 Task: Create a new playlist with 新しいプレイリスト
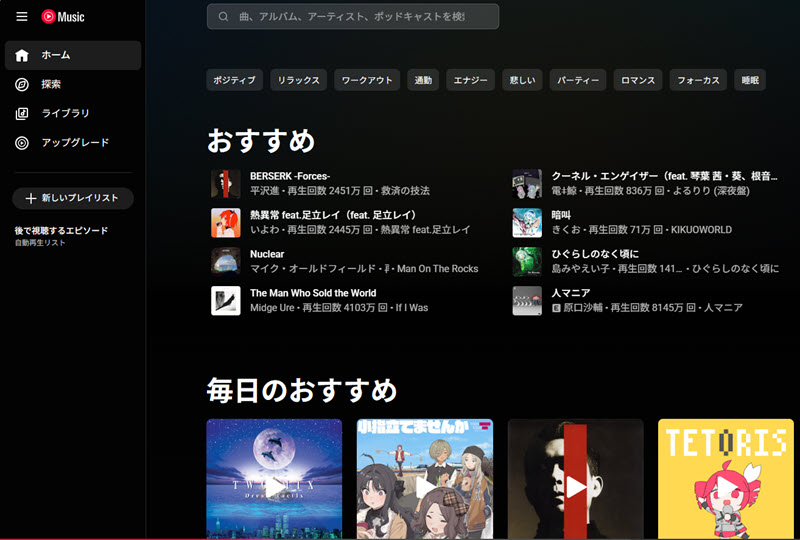point(73,198)
